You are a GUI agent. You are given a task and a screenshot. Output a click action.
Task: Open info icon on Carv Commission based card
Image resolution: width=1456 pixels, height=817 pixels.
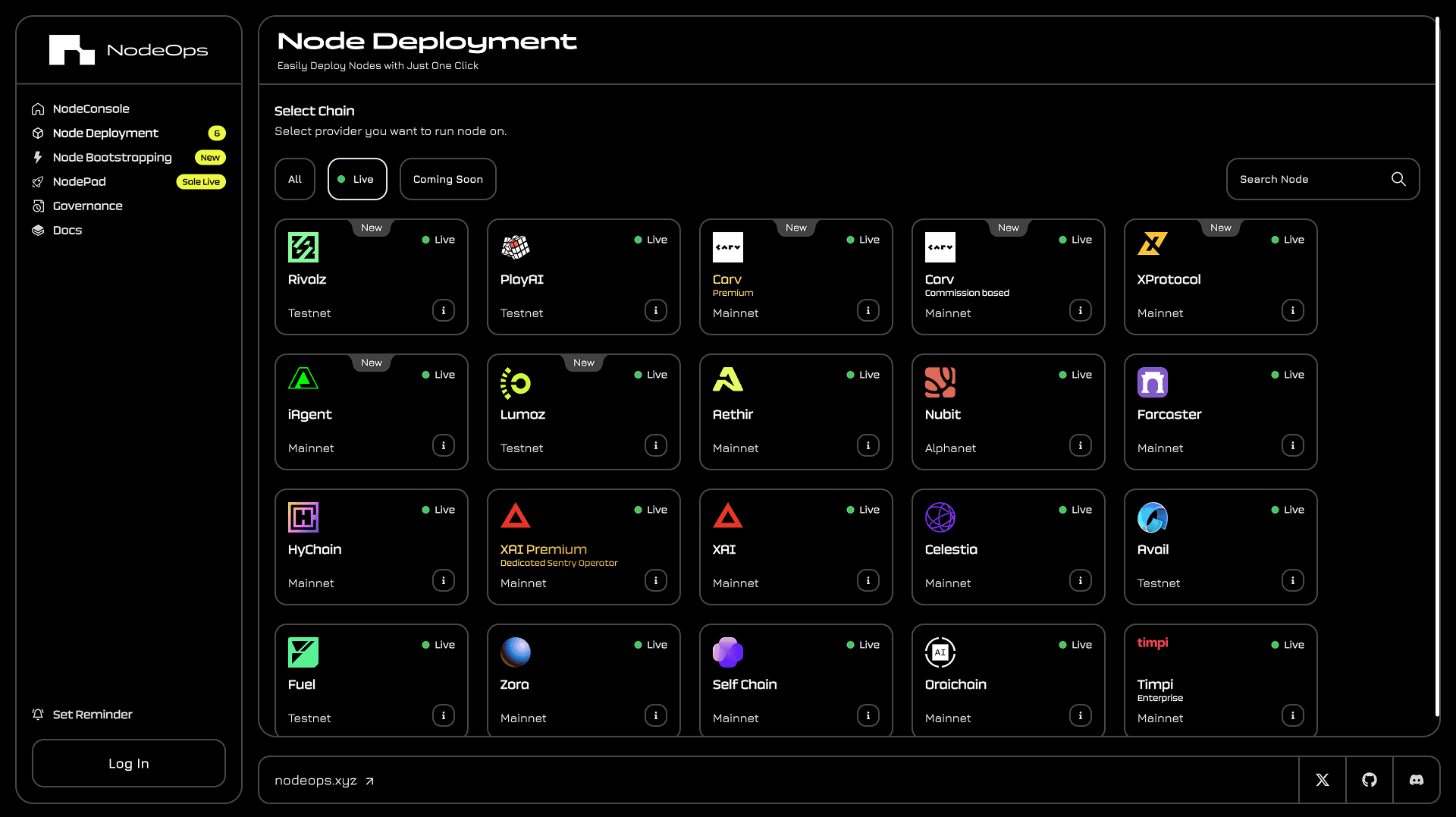[1081, 310]
